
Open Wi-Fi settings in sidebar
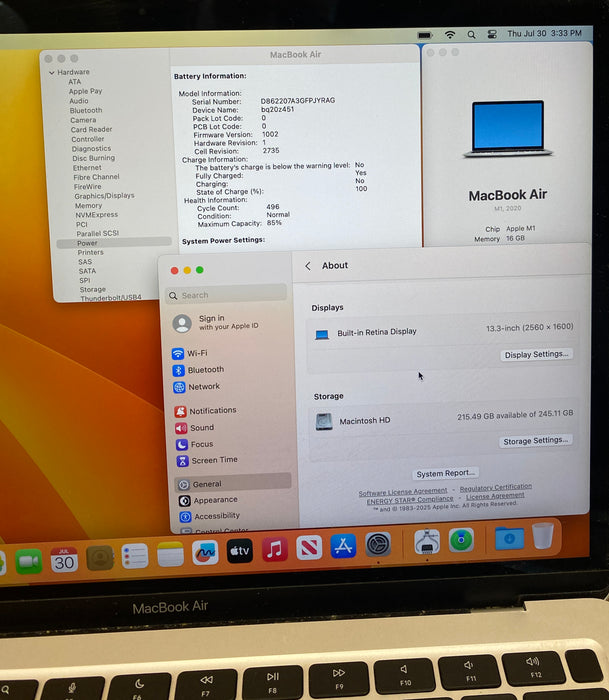pos(190,353)
